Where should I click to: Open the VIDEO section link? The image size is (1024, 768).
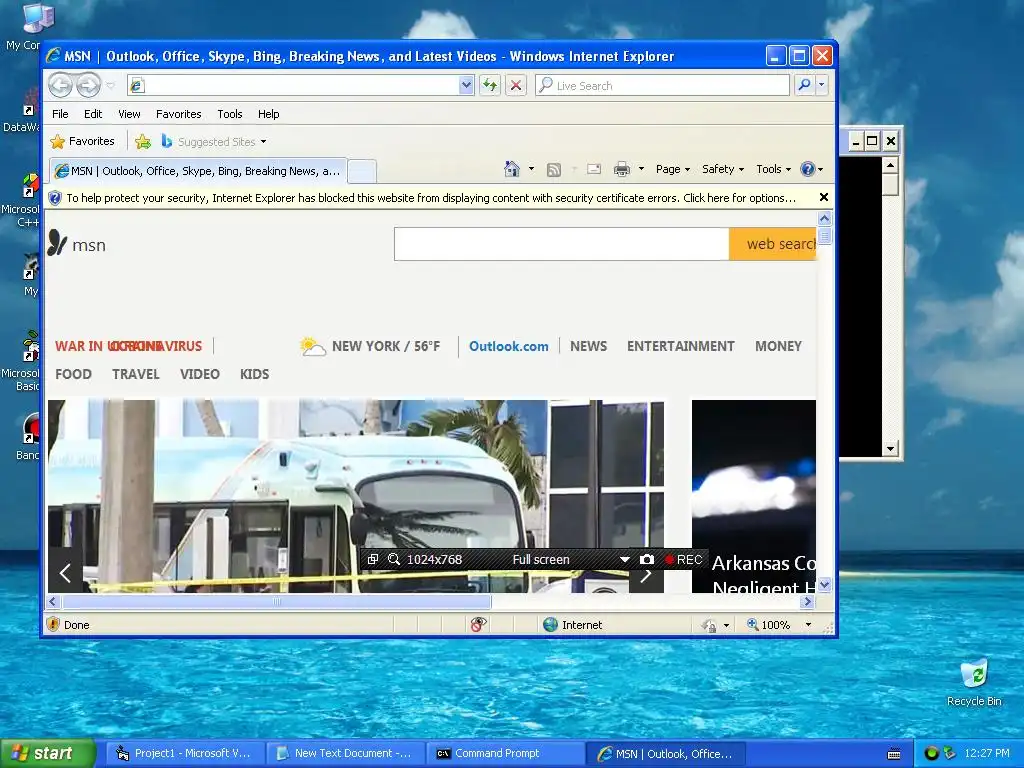coord(199,374)
